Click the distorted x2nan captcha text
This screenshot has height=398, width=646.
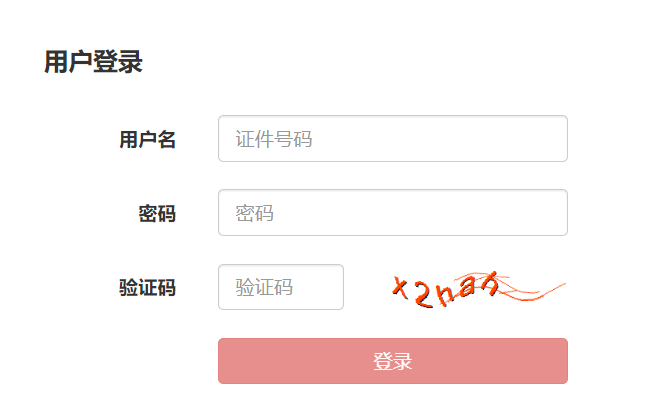445,290
